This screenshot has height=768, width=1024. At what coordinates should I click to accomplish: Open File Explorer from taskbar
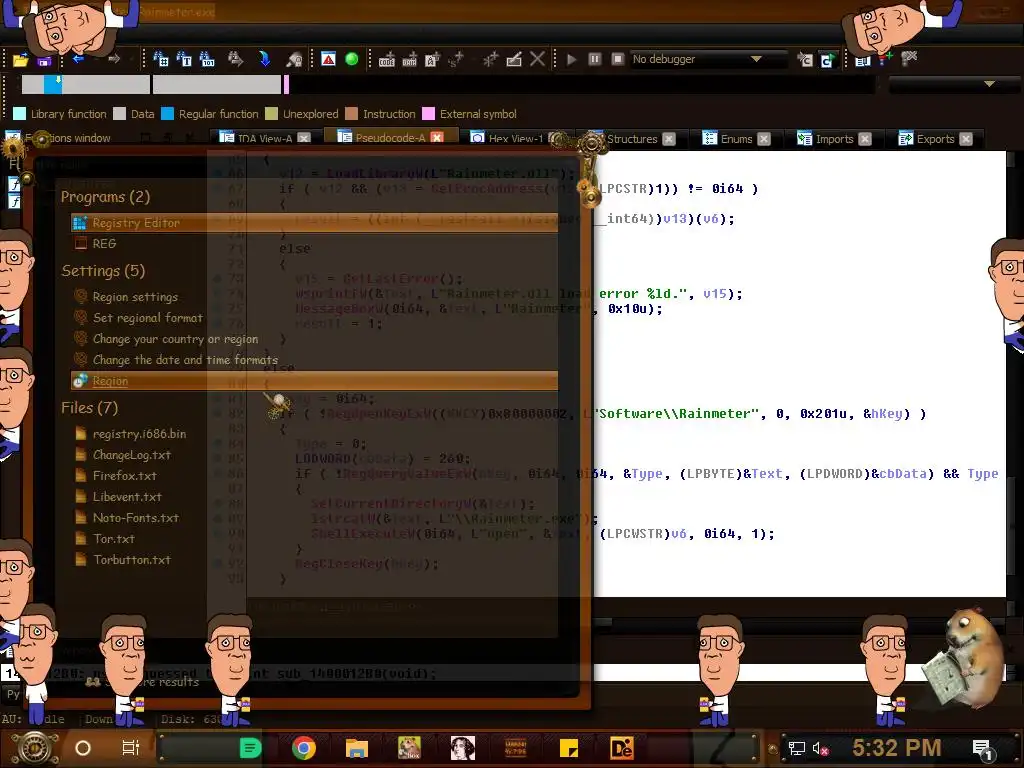point(357,748)
